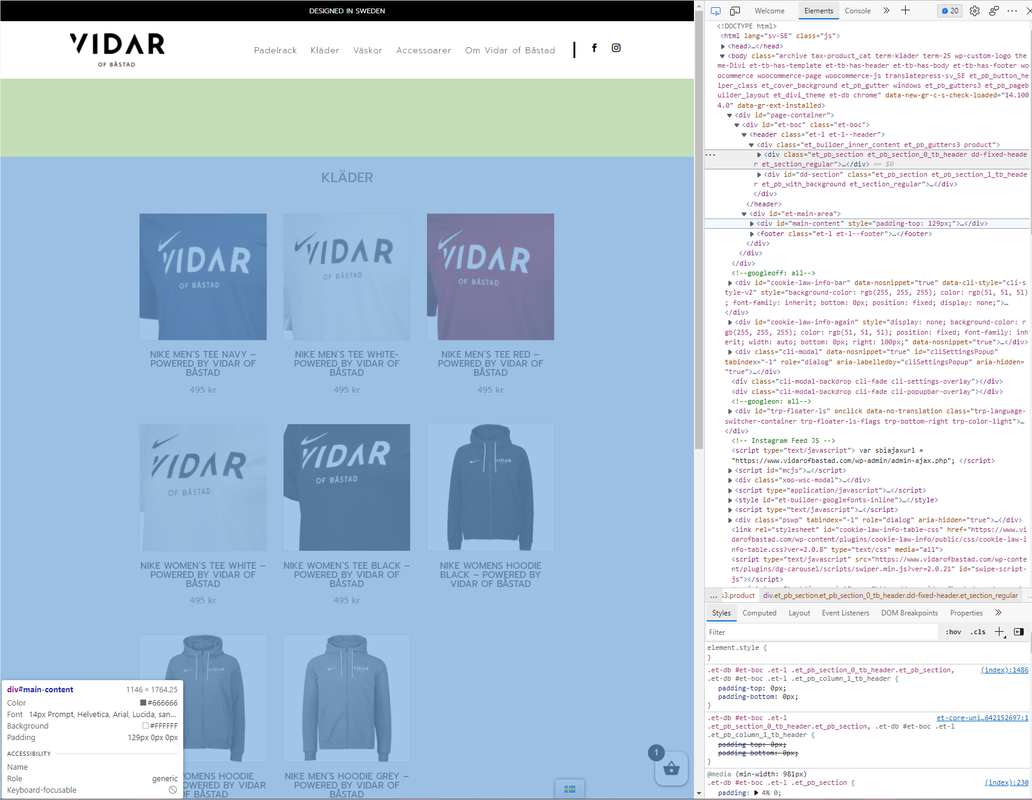Collapse the page-container div node
The image size is (1032, 800).
tap(730, 115)
